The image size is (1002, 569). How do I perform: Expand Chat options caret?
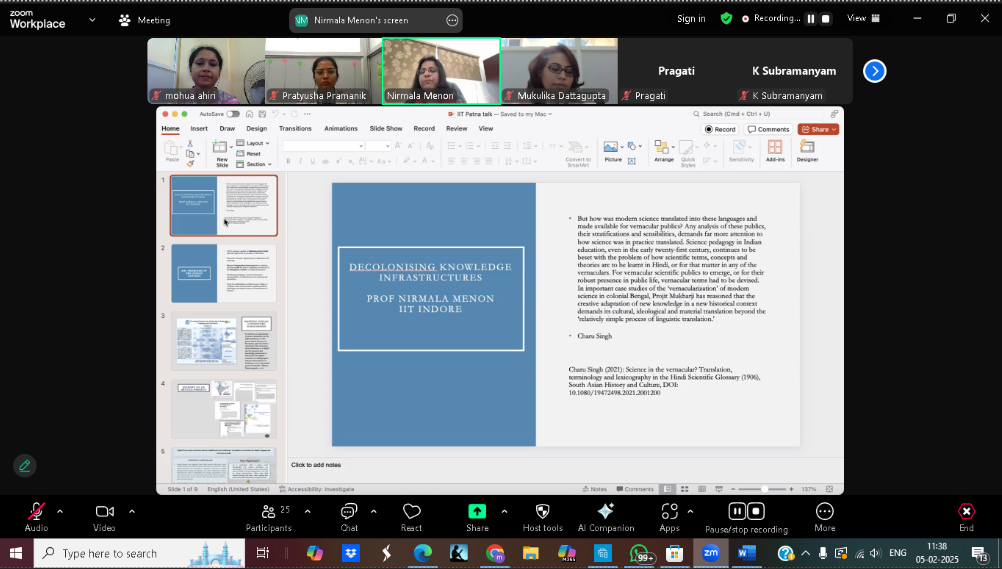(374, 511)
